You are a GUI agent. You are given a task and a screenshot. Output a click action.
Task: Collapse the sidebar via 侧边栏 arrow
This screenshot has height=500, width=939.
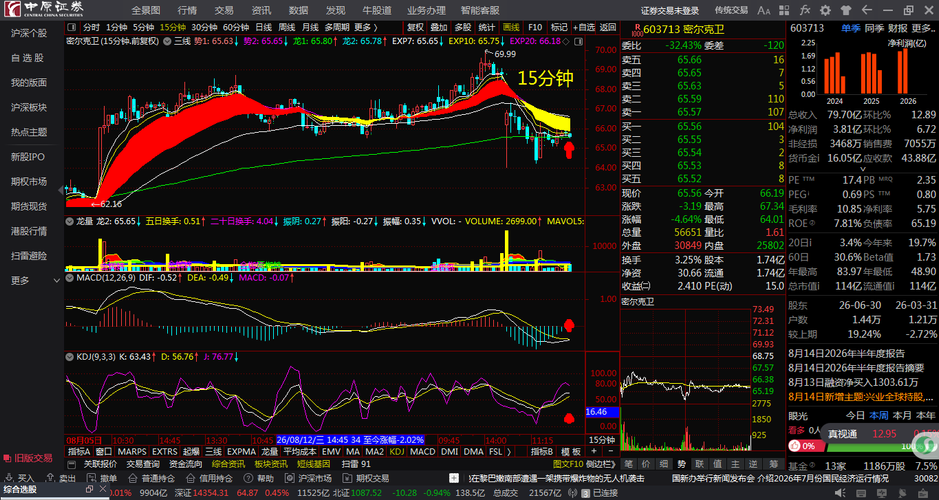click(599, 464)
